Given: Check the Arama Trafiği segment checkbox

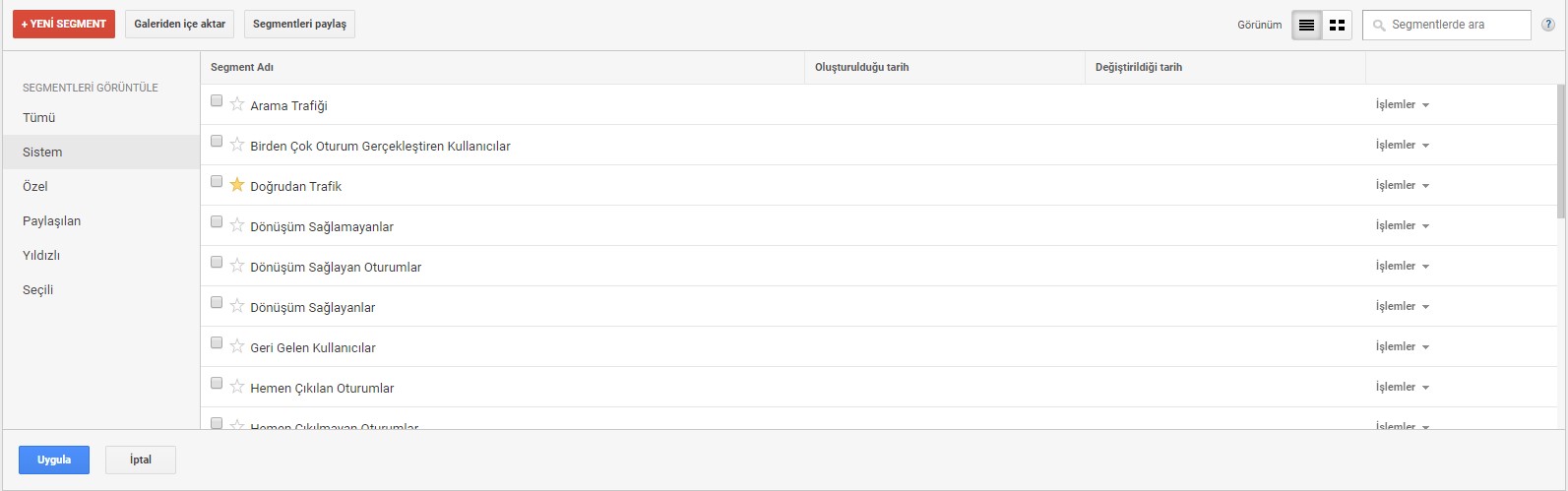Looking at the screenshot, I should coord(217,100).
